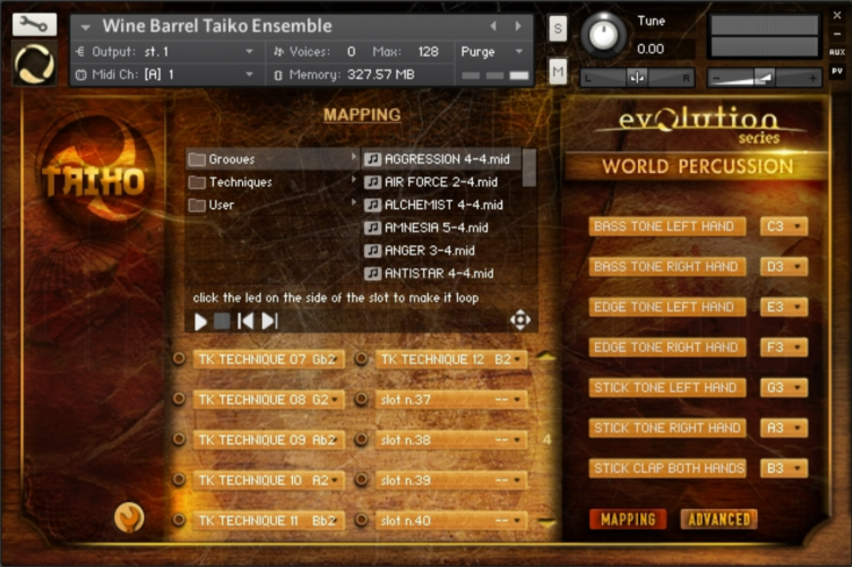The image size is (852, 567).
Task: Click the drag MIDI crosshair icon
Action: [520, 320]
